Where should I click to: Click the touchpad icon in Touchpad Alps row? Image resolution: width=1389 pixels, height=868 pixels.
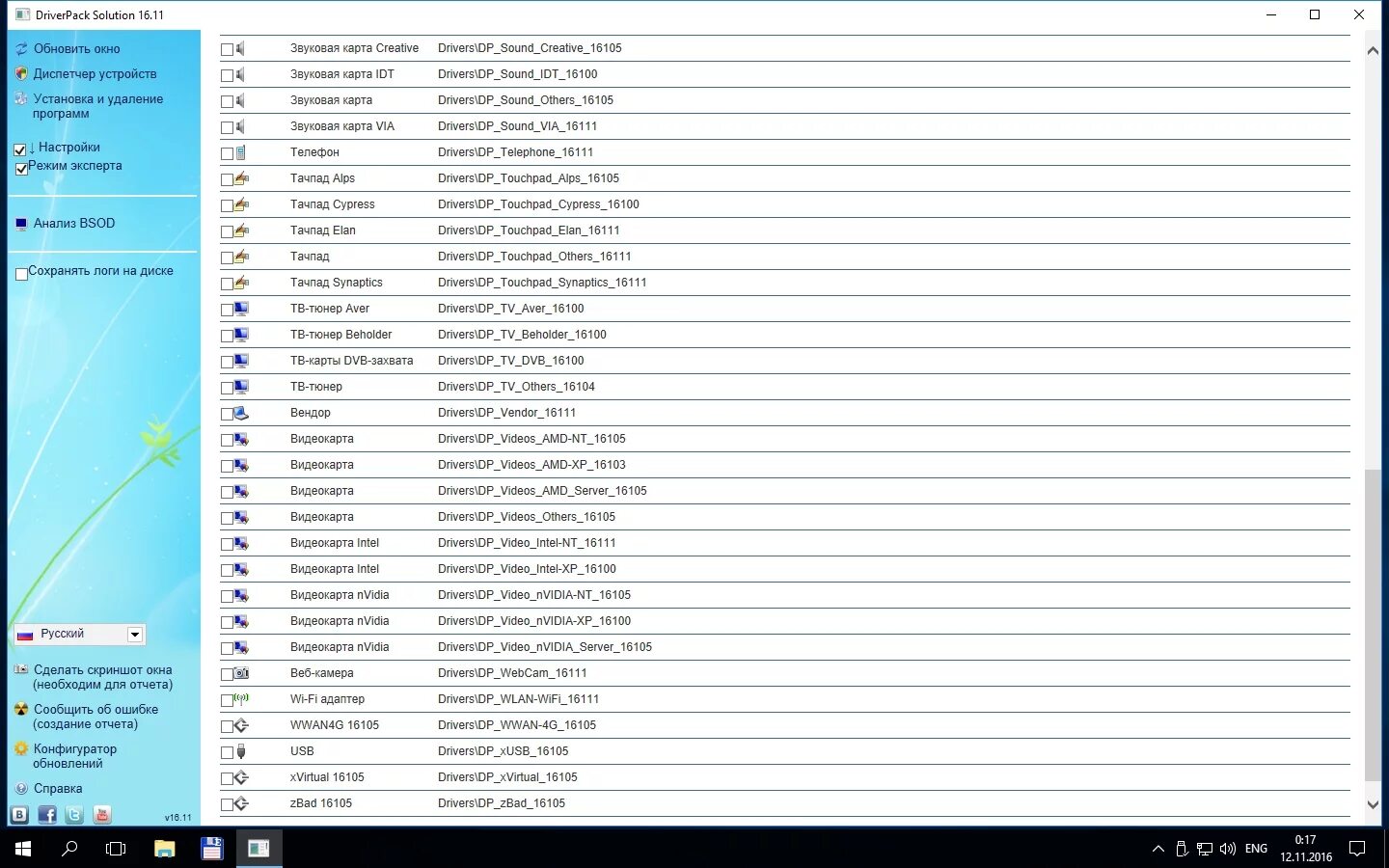(242, 178)
